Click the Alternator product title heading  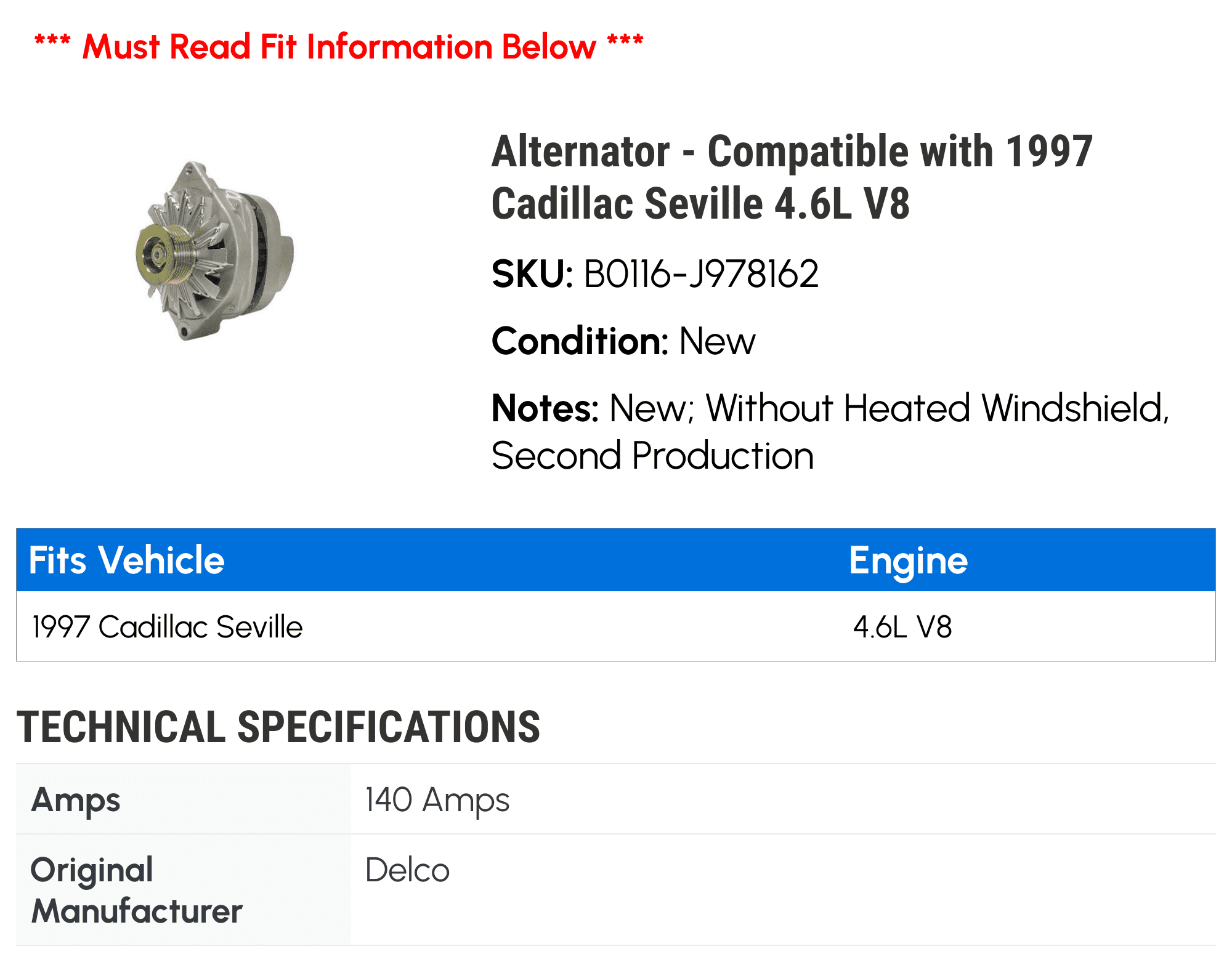pyautogui.click(x=792, y=177)
